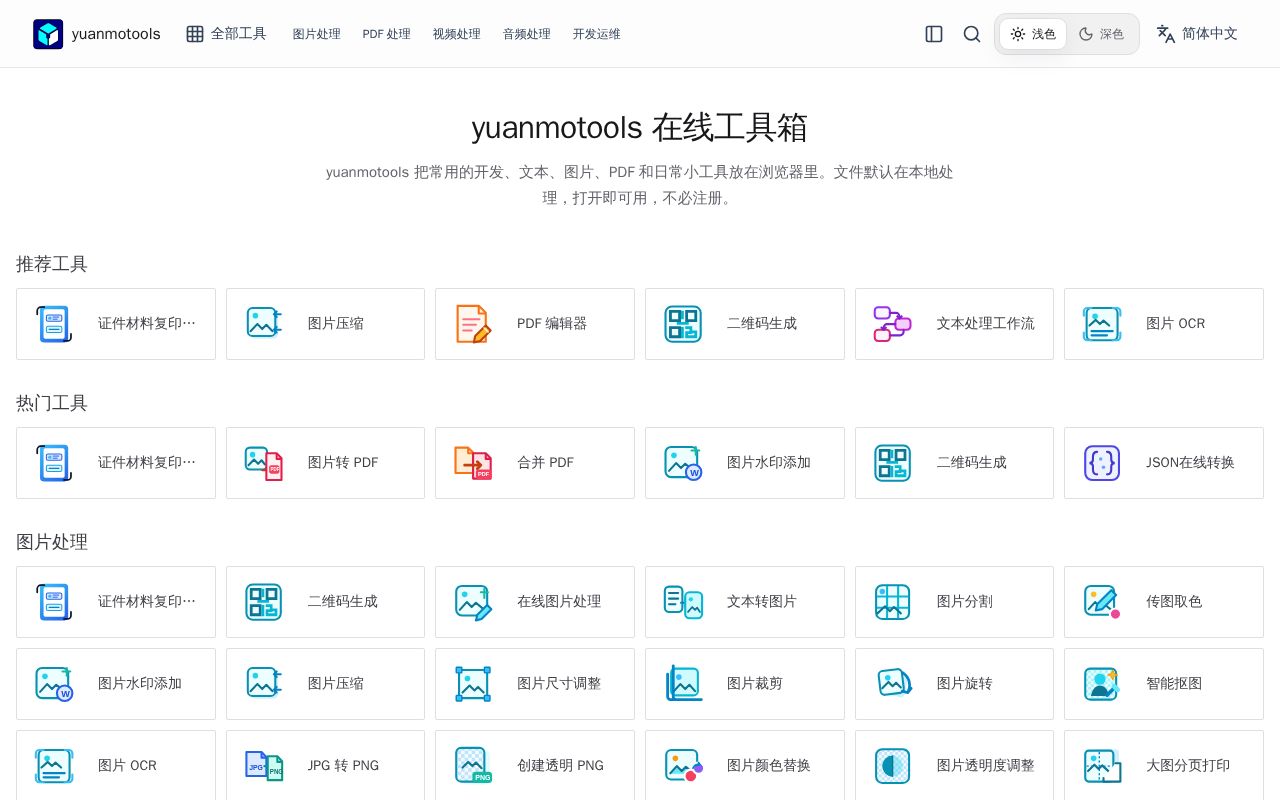The width and height of the screenshot is (1280, 800).
Task: Click the yuanmotools 在线工具箱 page title
Action: pyautogui.click(x=640, y=128)
